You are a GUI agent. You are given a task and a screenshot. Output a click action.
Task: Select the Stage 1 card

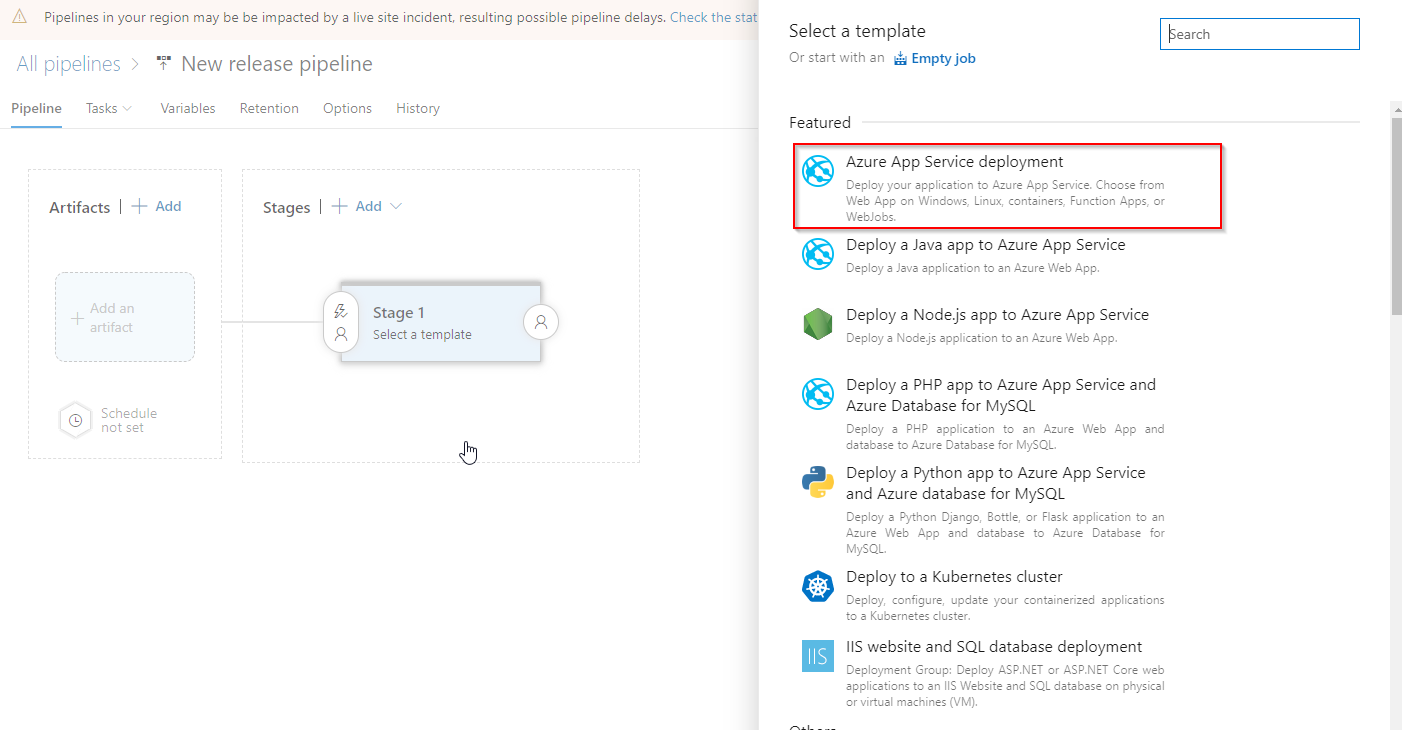[441, 322]
